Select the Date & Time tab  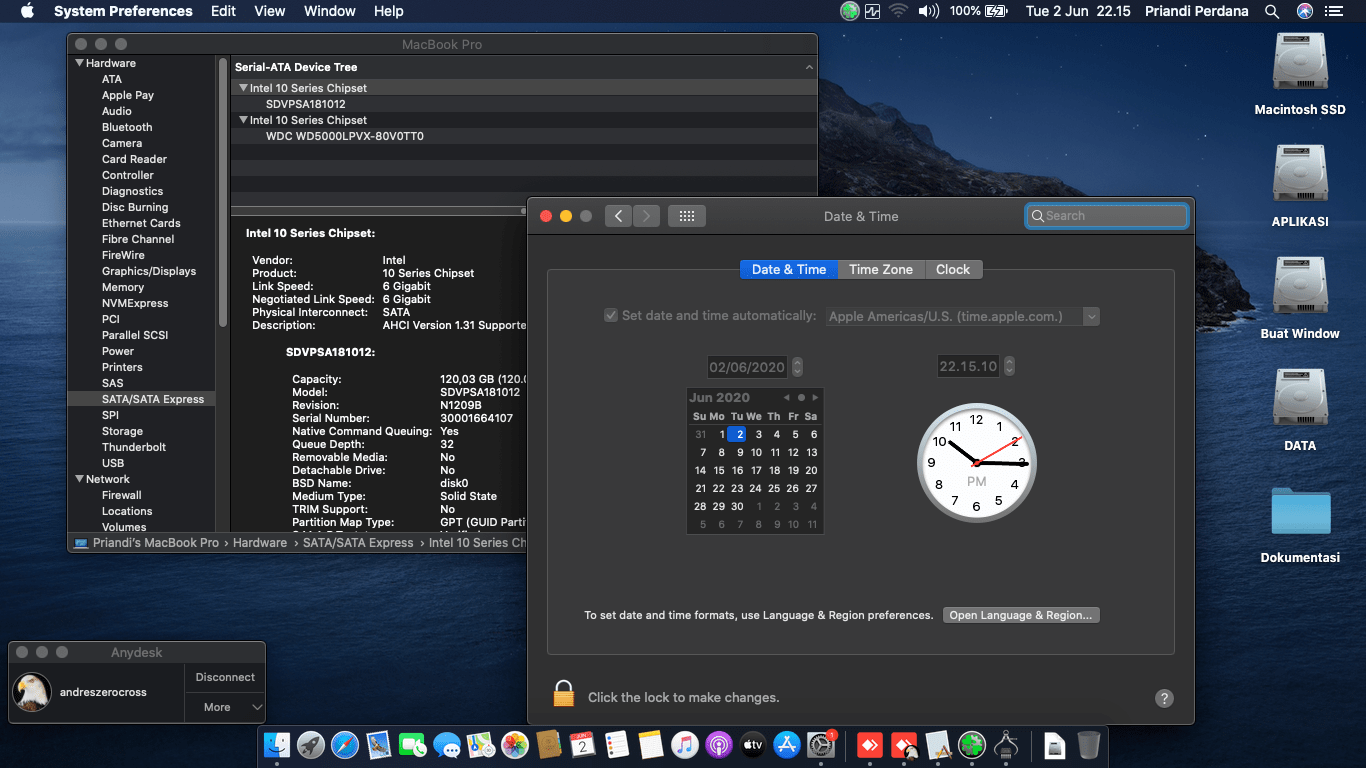tap(789, 269)
